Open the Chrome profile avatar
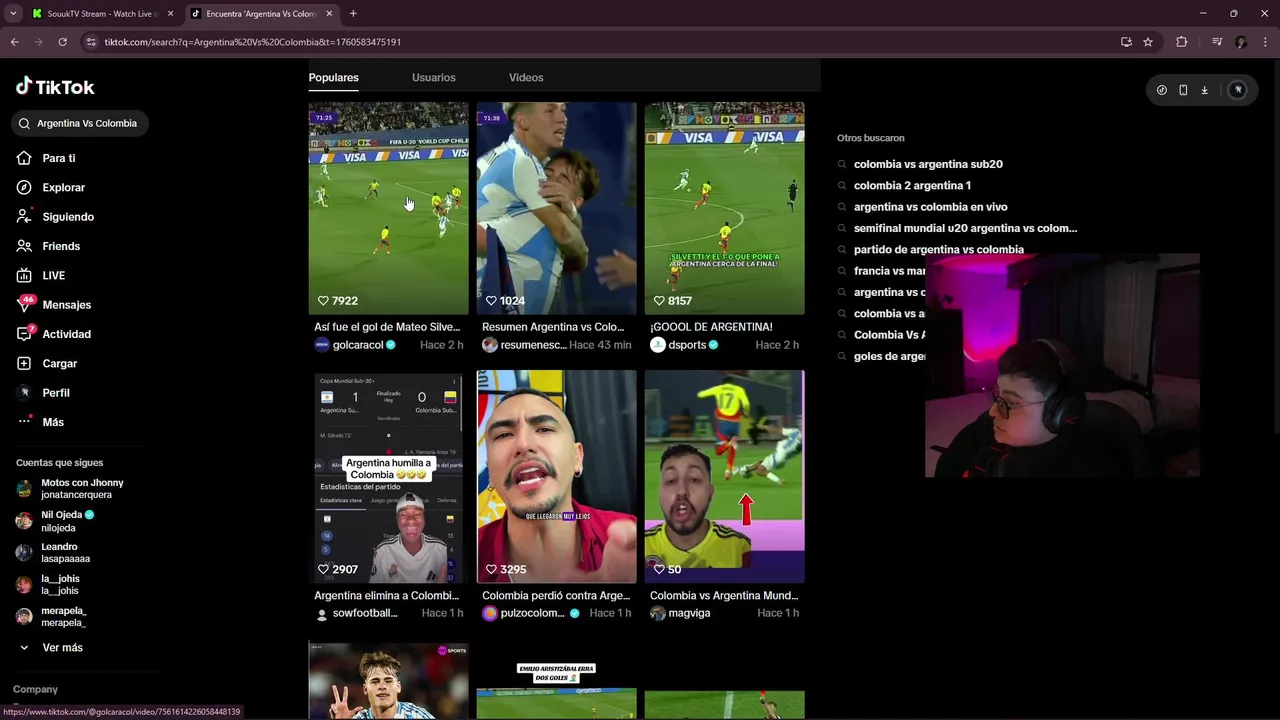Screen dimensions: 1280x720 click(x=1241, y=42)
